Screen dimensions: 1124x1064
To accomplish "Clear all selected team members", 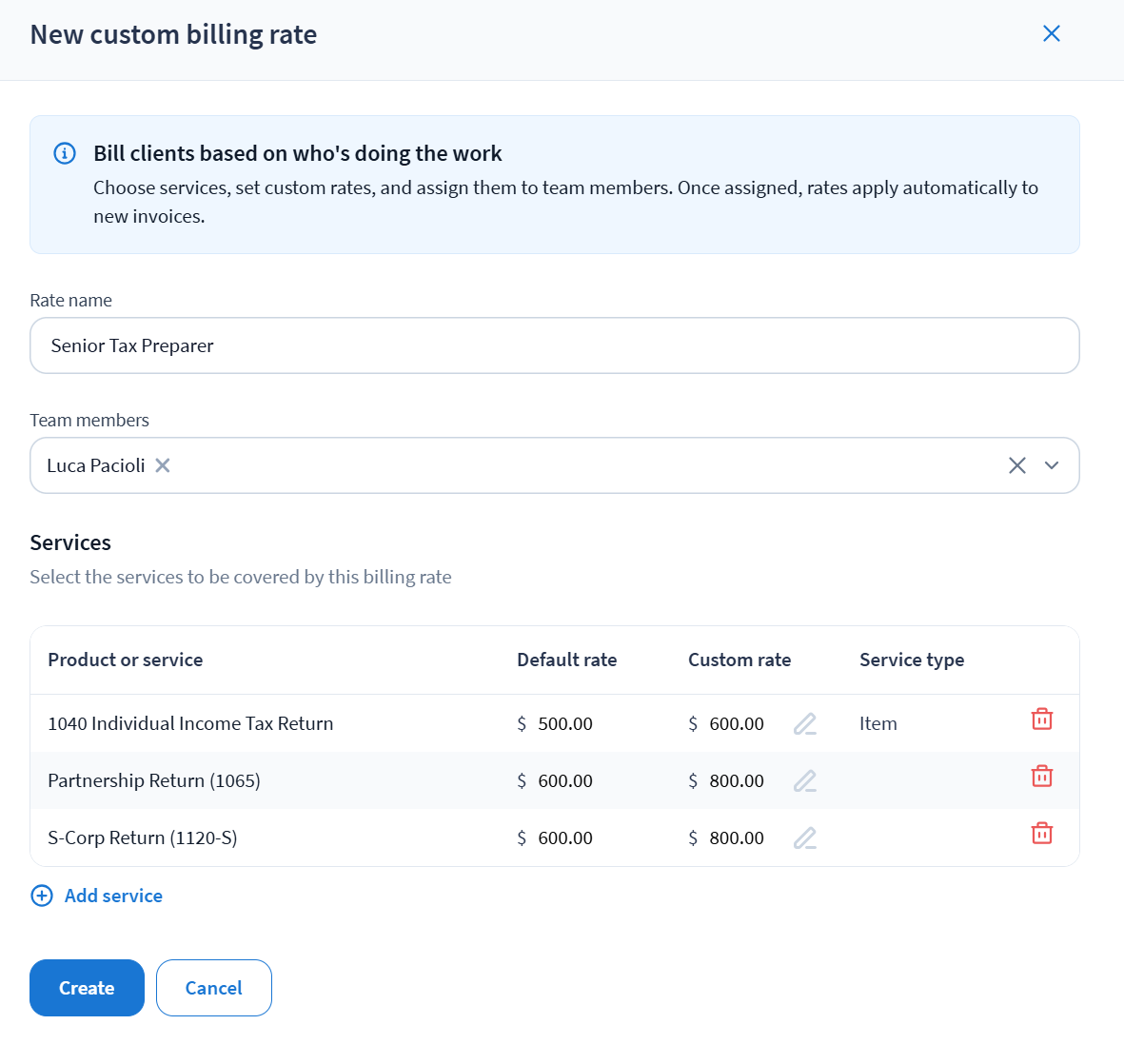I will tap(1016, 465).
